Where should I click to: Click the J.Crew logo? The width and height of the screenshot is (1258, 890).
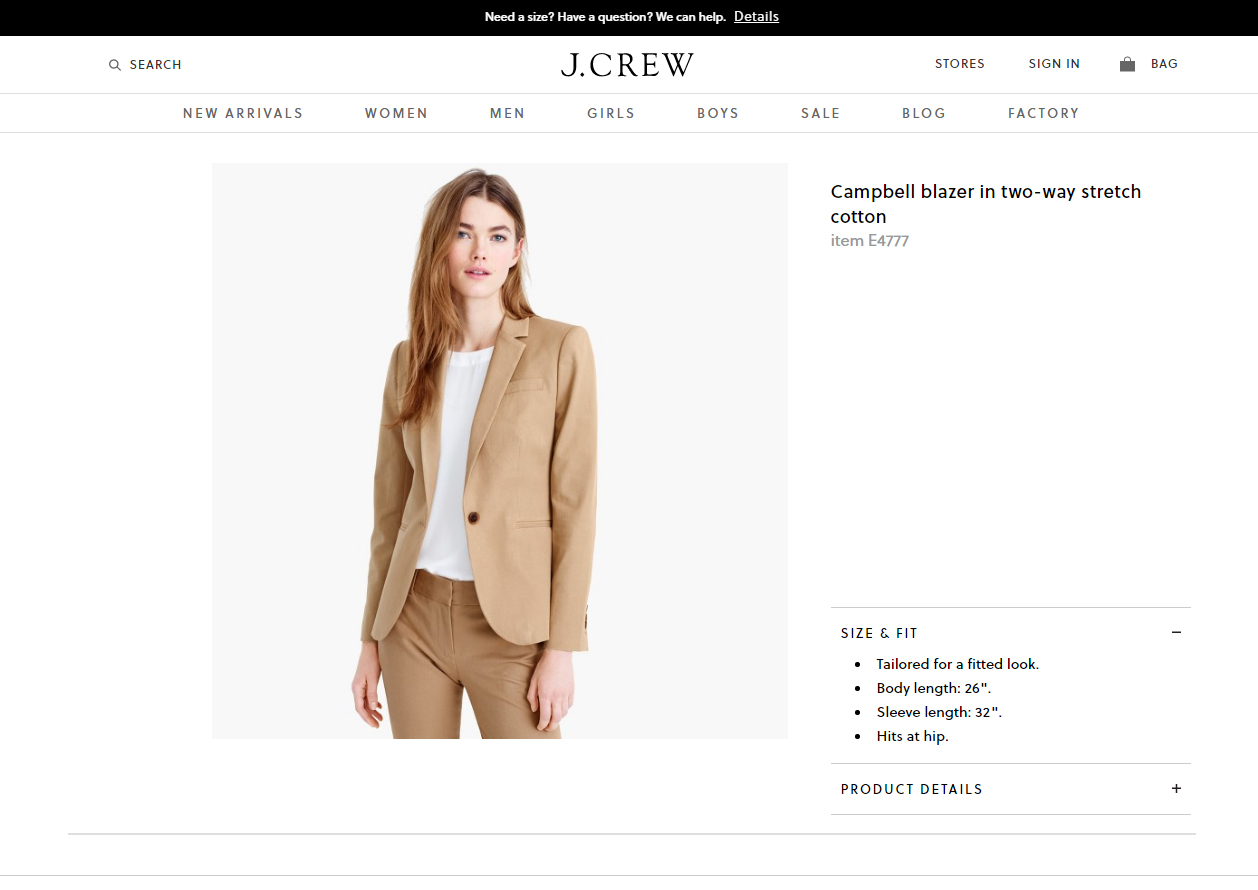click(x=627, y=65)
